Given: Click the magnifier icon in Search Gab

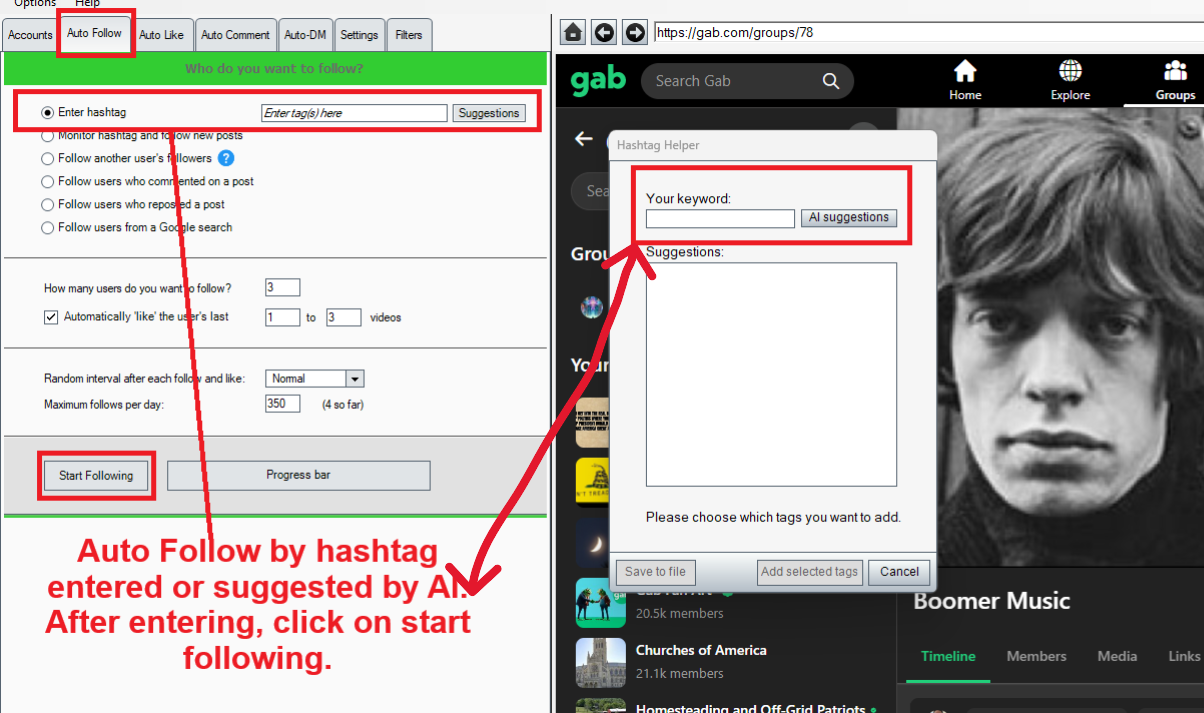Looking at the screenshot, I should (x=831, y=81).
